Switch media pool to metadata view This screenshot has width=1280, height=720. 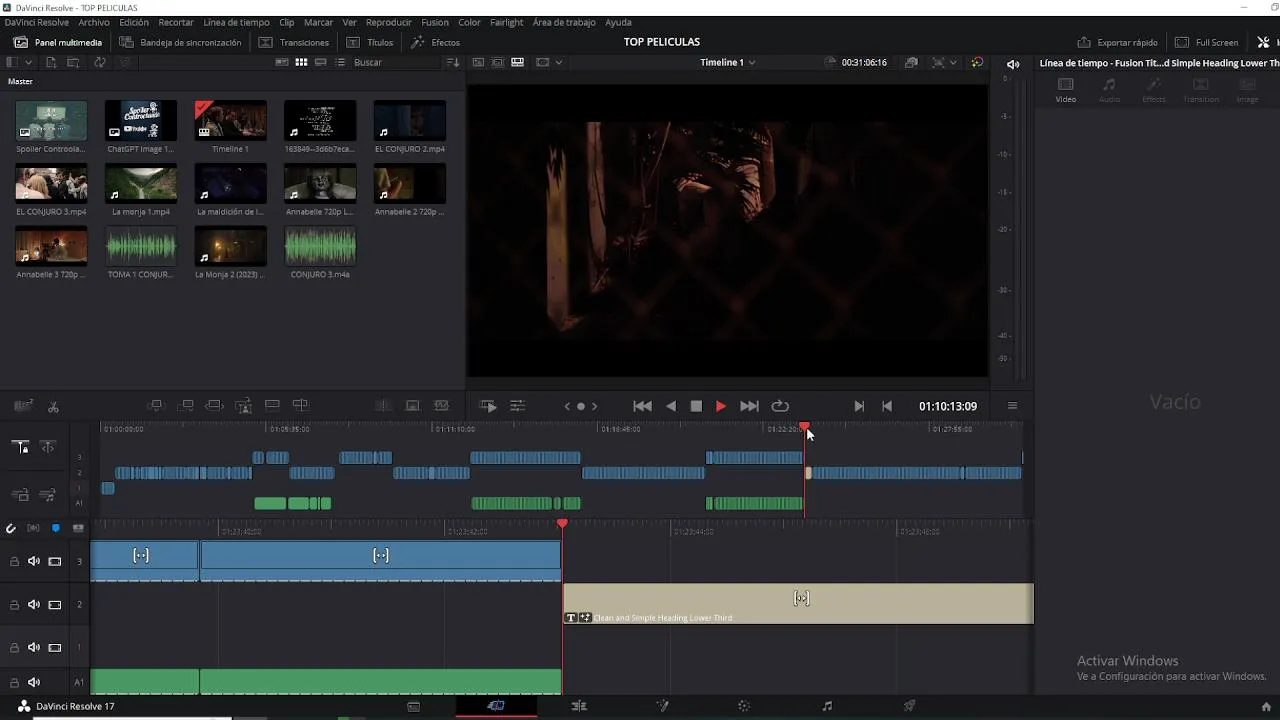pyautogui.click(x=282, y=62)
